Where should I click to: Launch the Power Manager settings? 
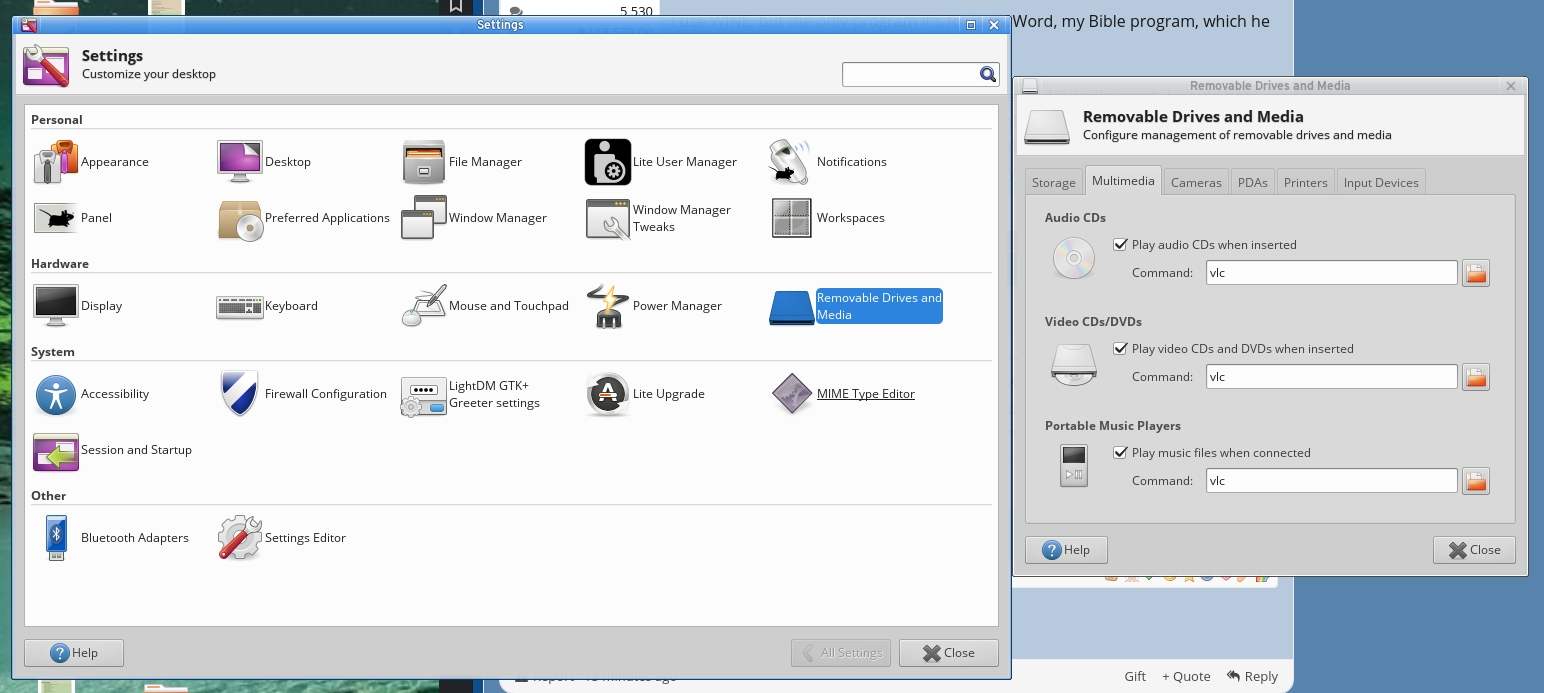tap(608, 306)
